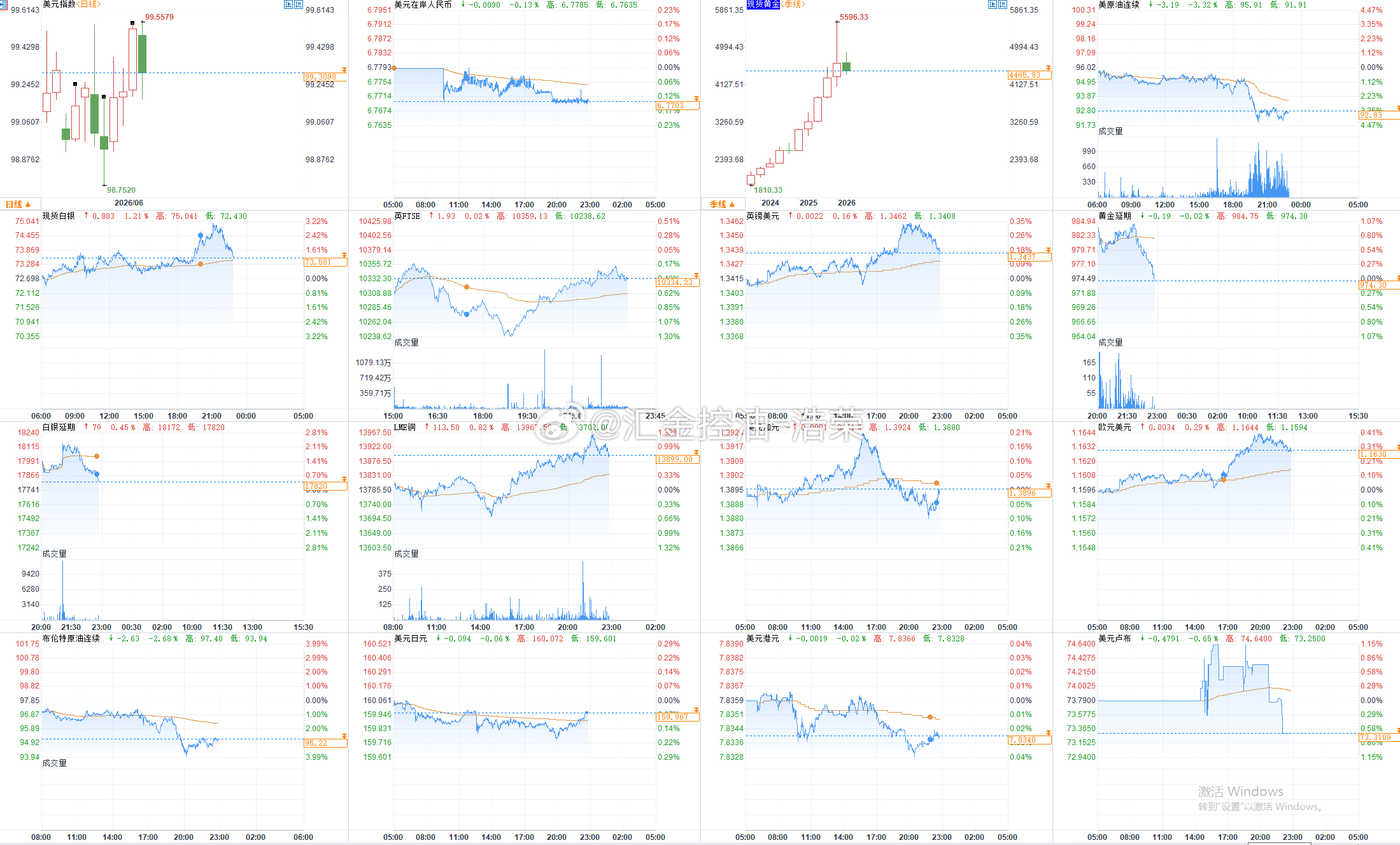Click the 1.1630 current price tag
The image size is (1400, 845).
click(1379, 454)
